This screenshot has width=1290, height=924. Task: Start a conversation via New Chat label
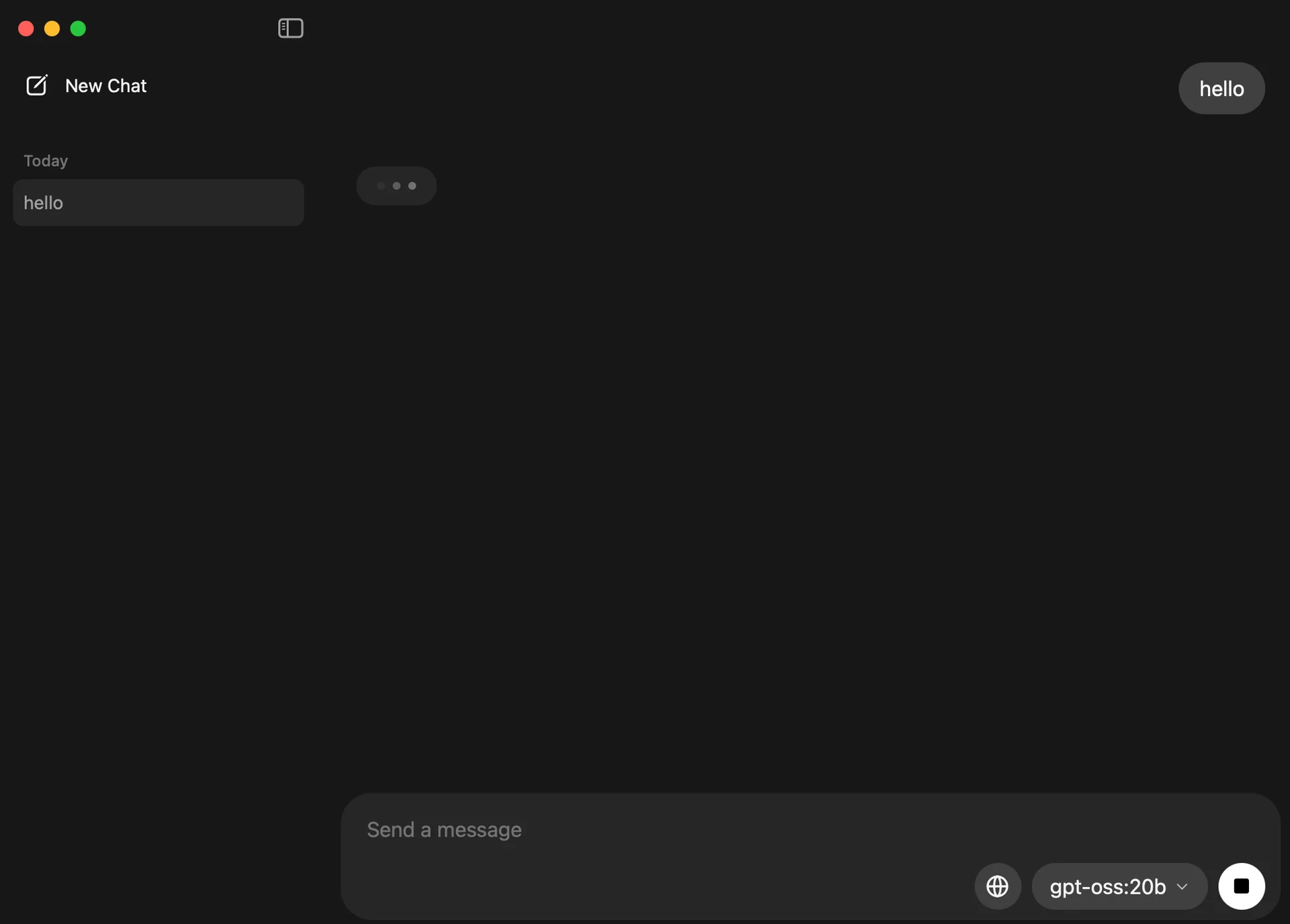[105, 86]
